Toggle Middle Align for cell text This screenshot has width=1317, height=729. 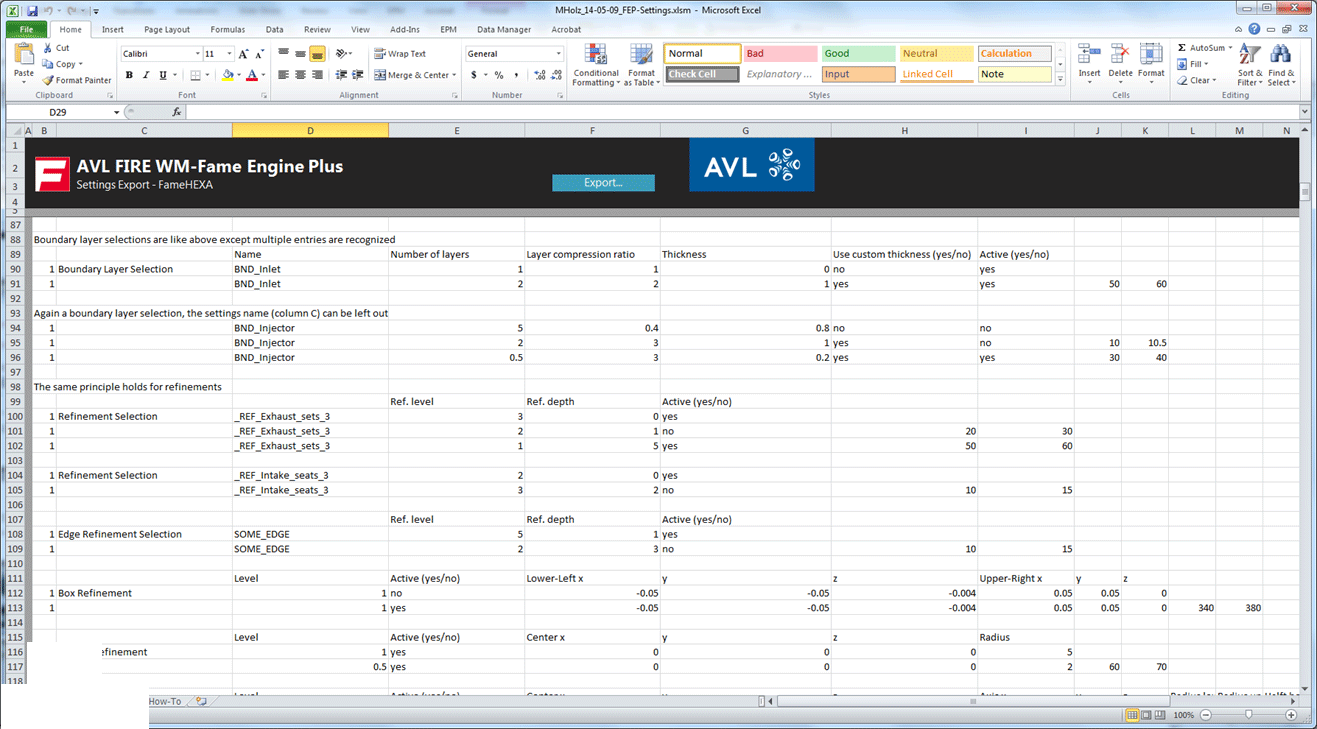click(300, 54)
